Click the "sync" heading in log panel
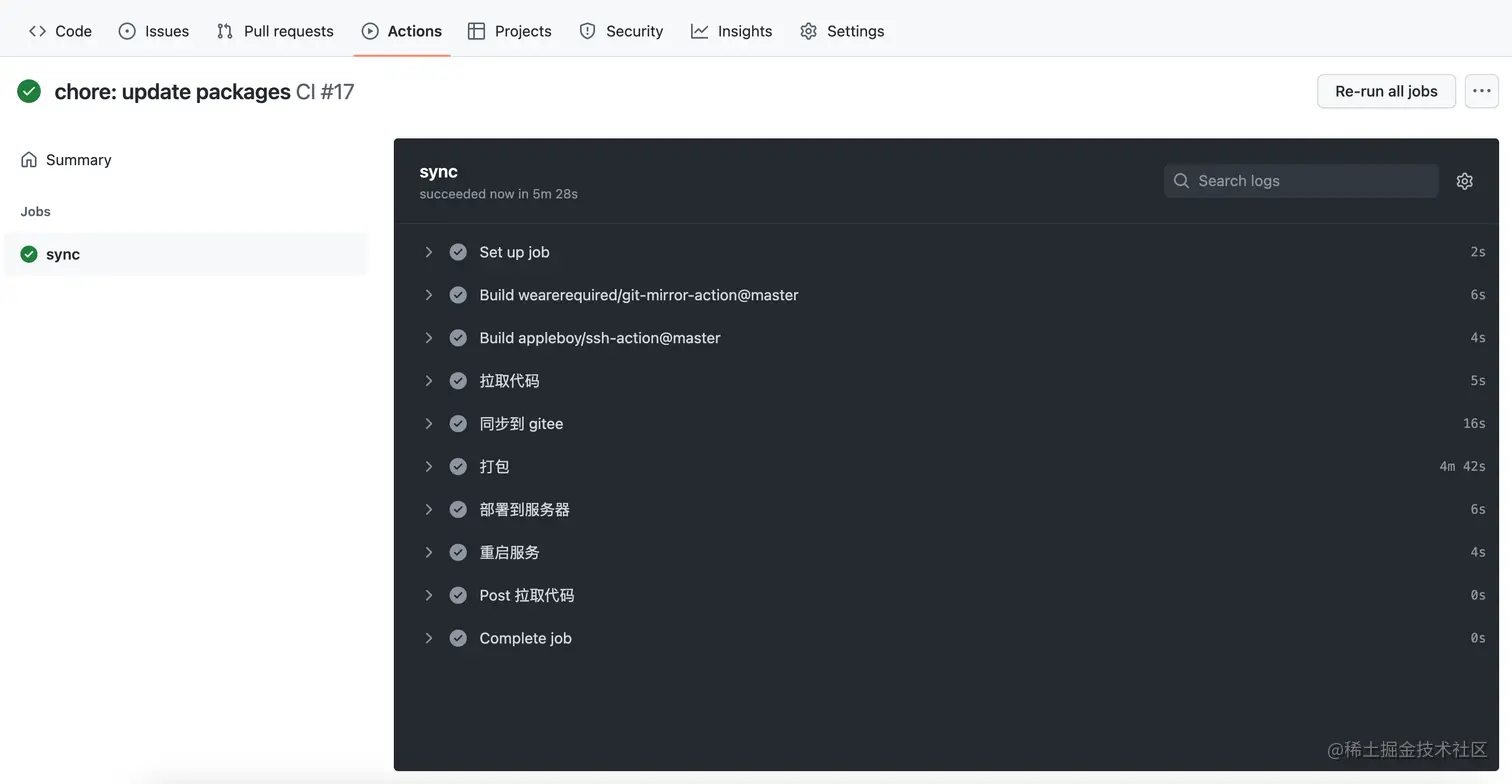 click(438, 172)
